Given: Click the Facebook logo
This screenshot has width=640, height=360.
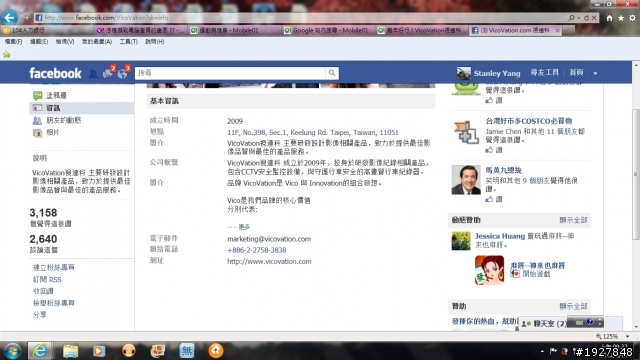Looking at the screenshot, I should [x=55, y=73].
